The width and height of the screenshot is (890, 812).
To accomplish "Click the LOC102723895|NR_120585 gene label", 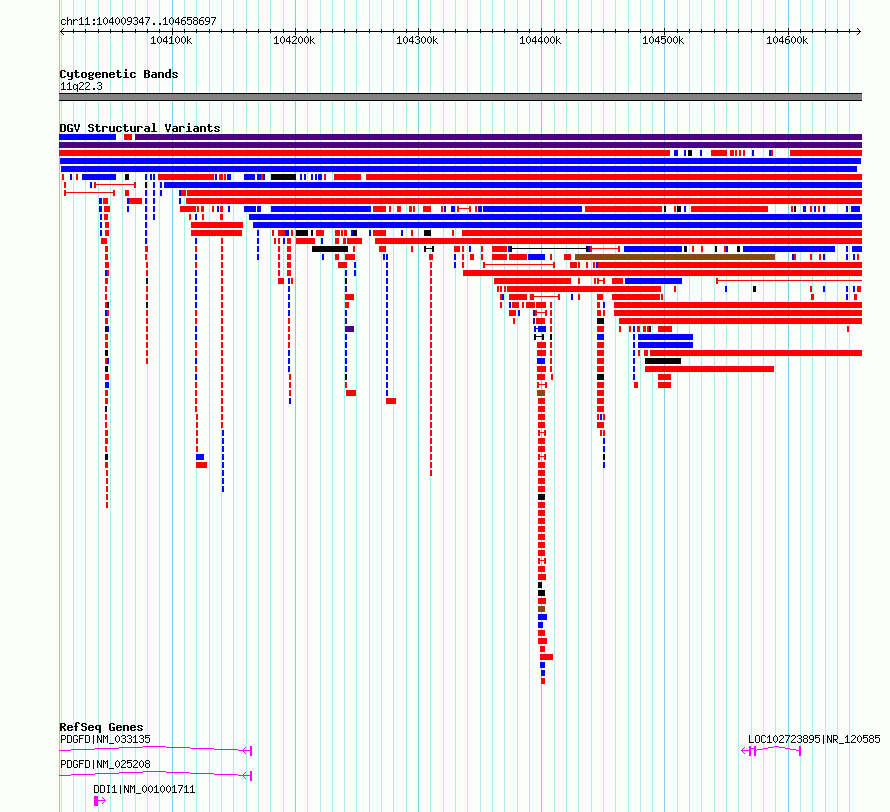I will click(x=814, y=739).
